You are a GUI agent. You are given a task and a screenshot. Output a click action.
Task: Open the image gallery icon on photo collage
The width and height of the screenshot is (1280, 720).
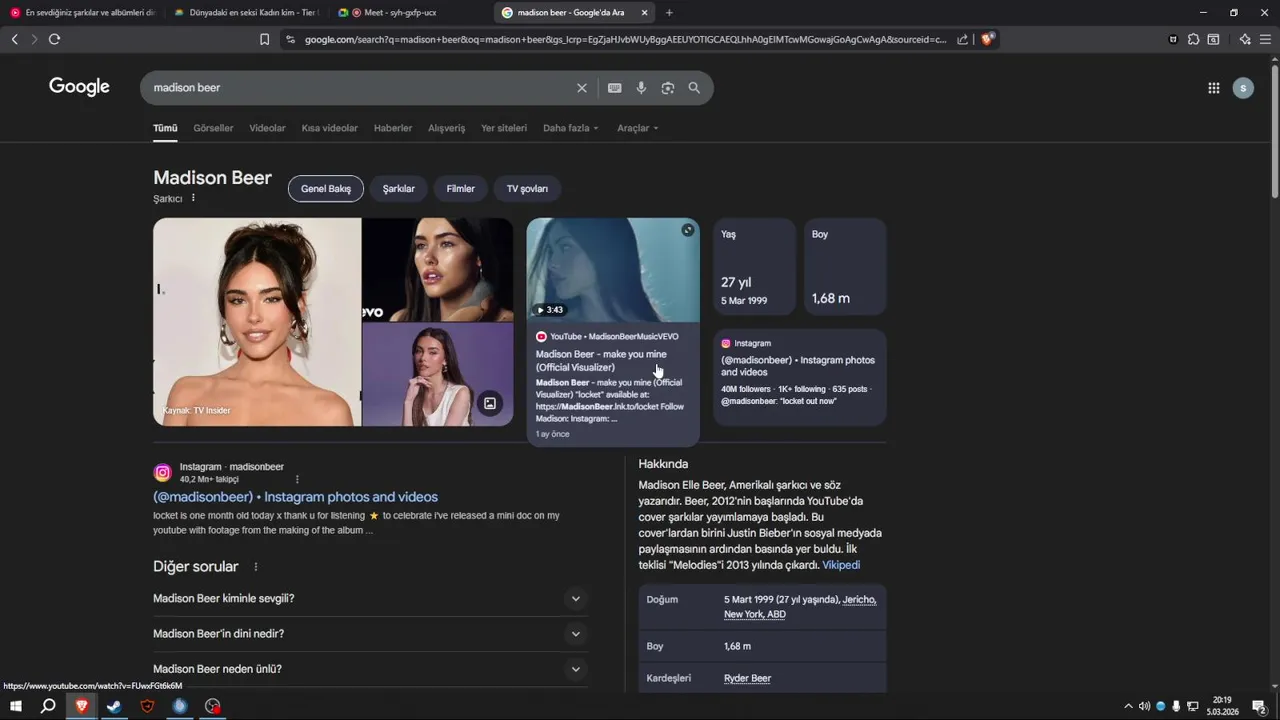tap(490, 404)
